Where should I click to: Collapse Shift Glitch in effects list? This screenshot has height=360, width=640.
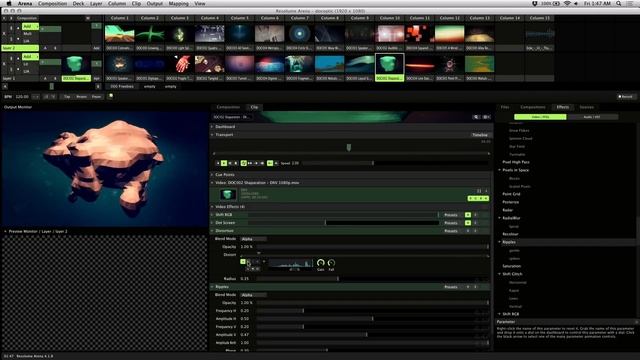(x=500, y=274)
